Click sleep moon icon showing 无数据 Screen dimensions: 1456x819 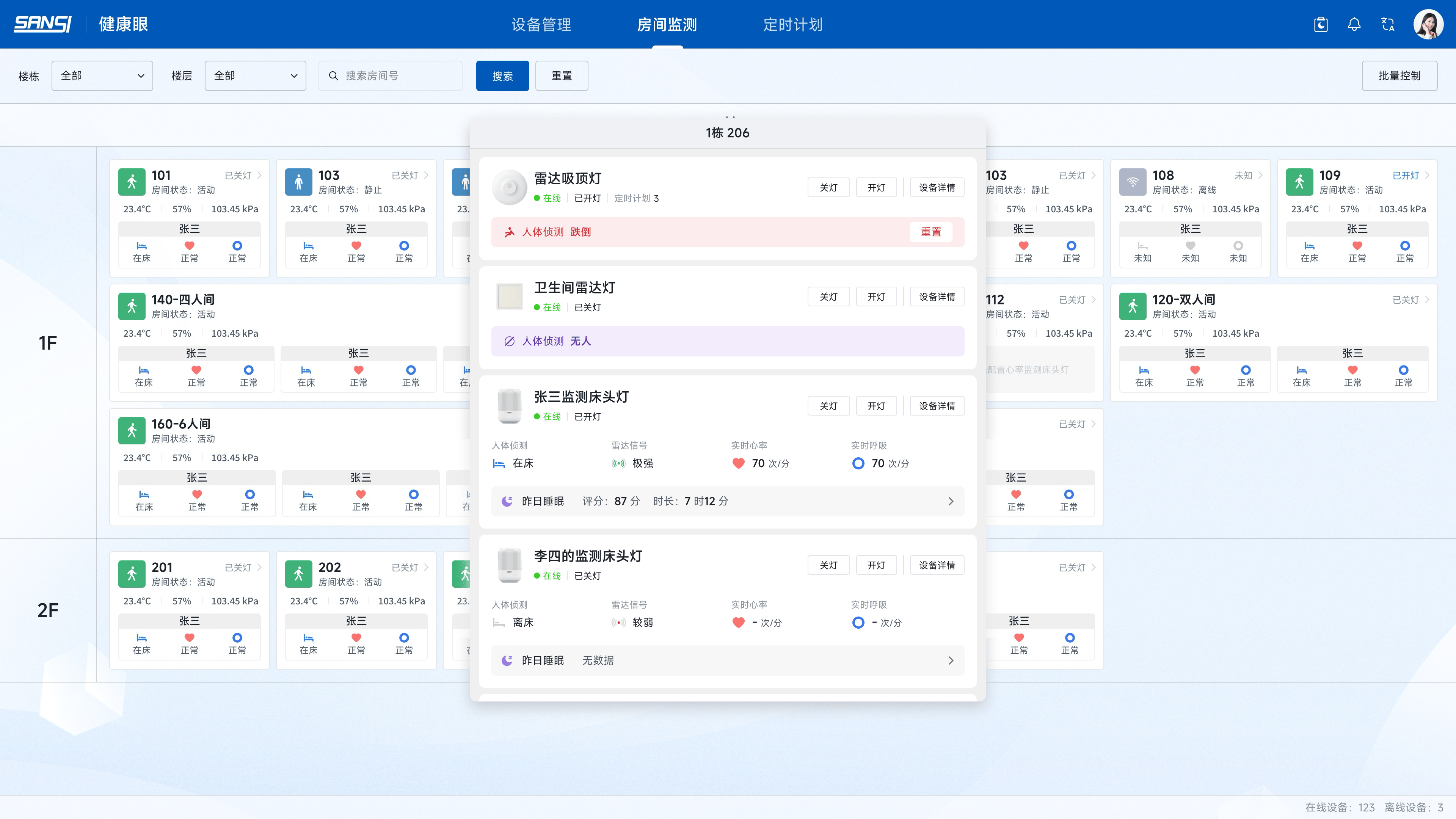[x=507, y=660]
